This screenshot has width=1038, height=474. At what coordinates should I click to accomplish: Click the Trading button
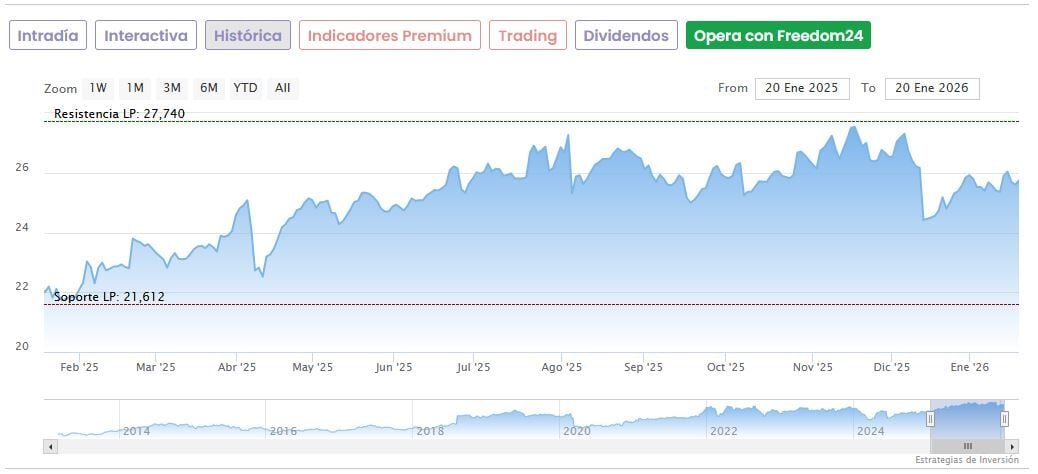pyautogui.click(x=527, y=35)
